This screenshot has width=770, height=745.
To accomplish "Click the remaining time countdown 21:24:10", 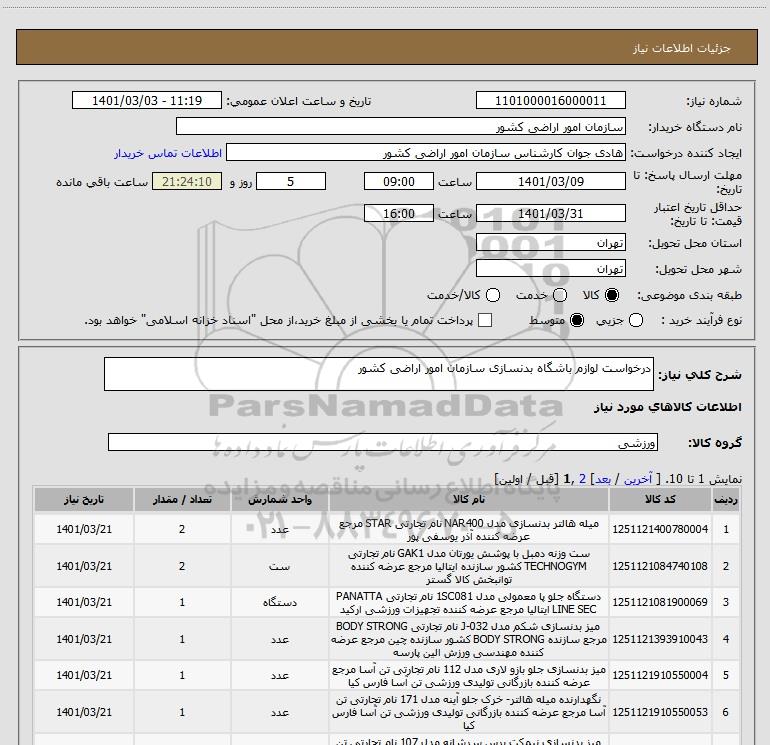I will pos(187,181).
